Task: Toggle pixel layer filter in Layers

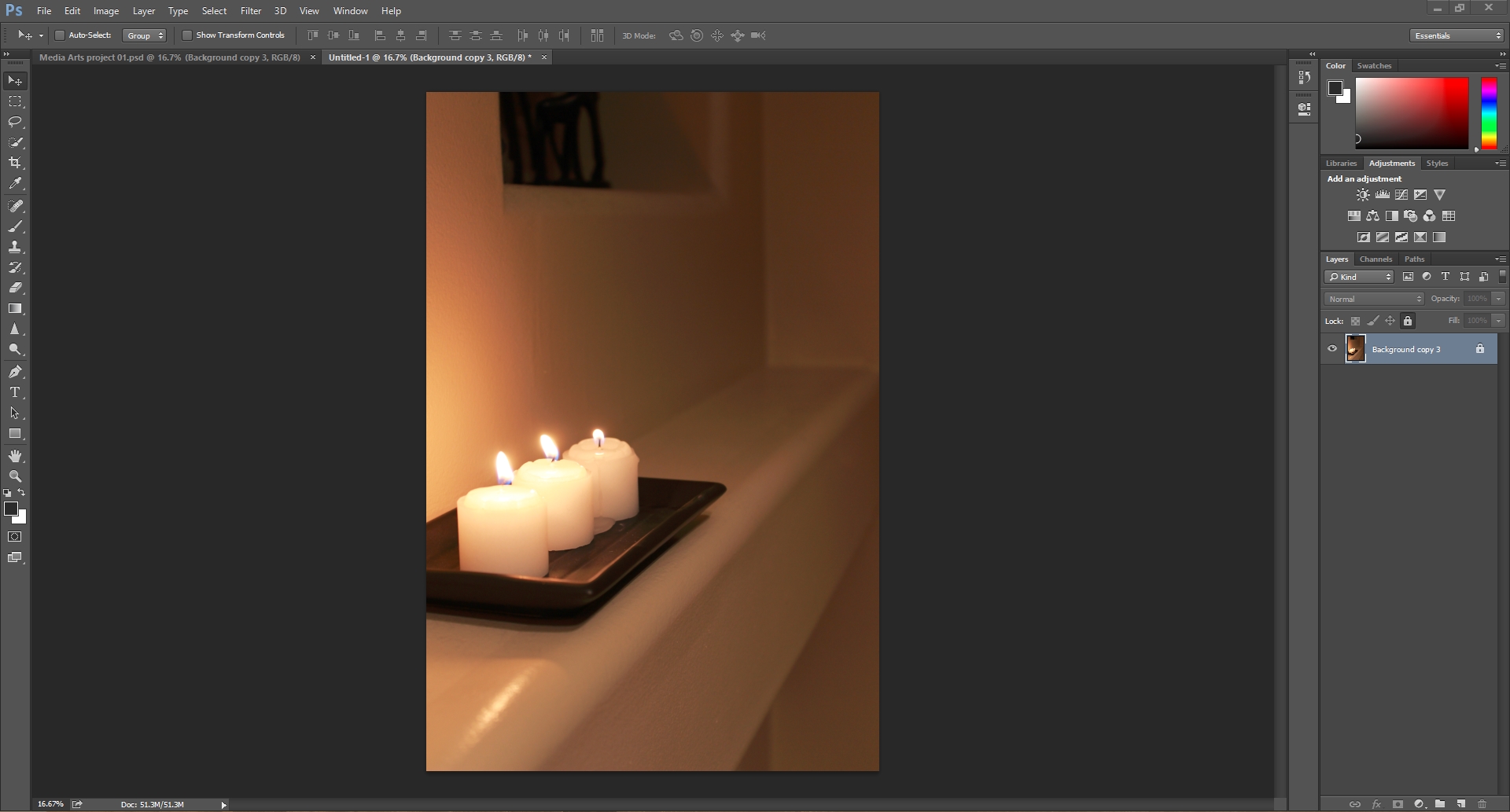Action: pos(1408,277)
